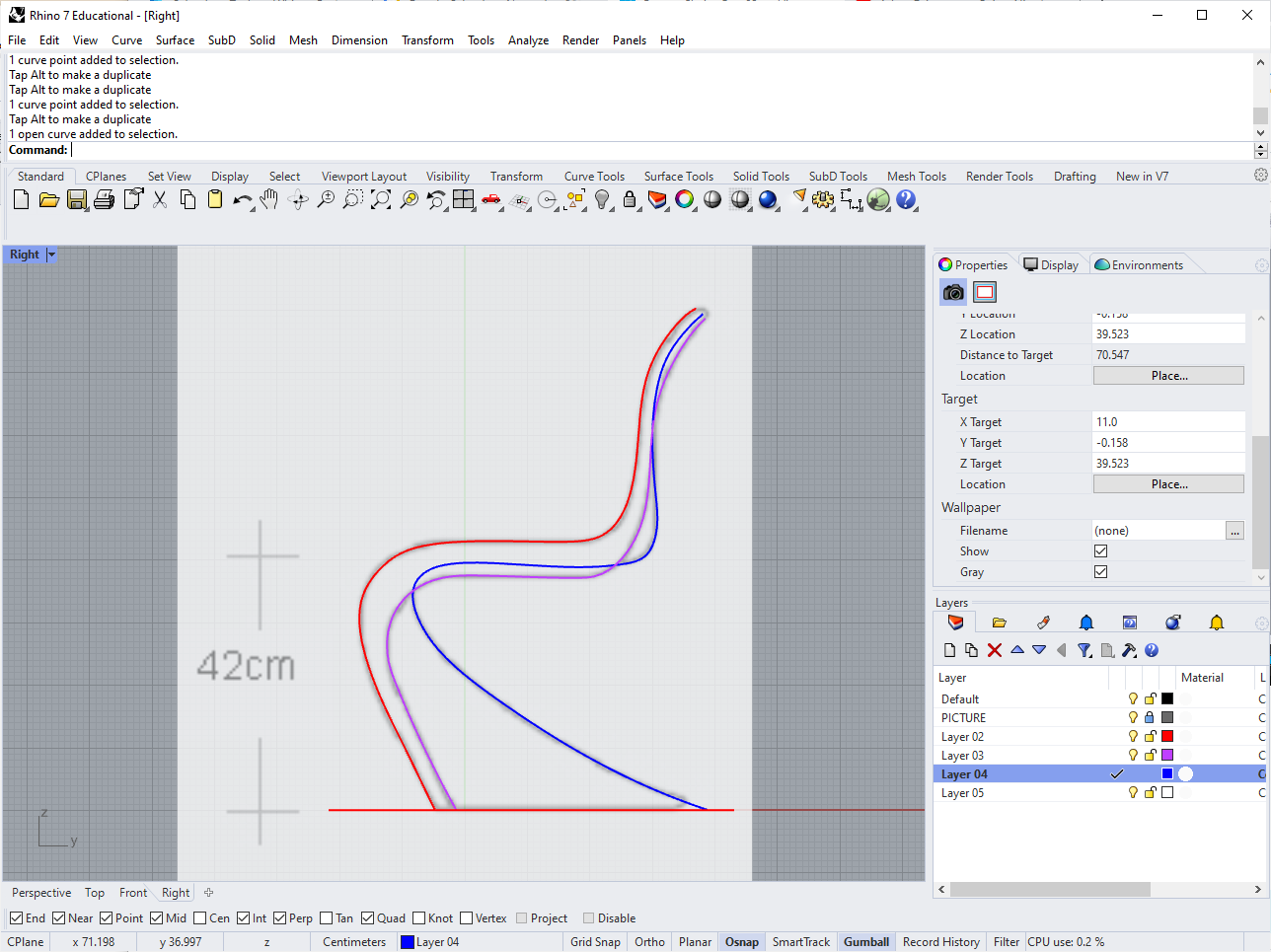Cut selection with the scissors icon

click(160, 200)
